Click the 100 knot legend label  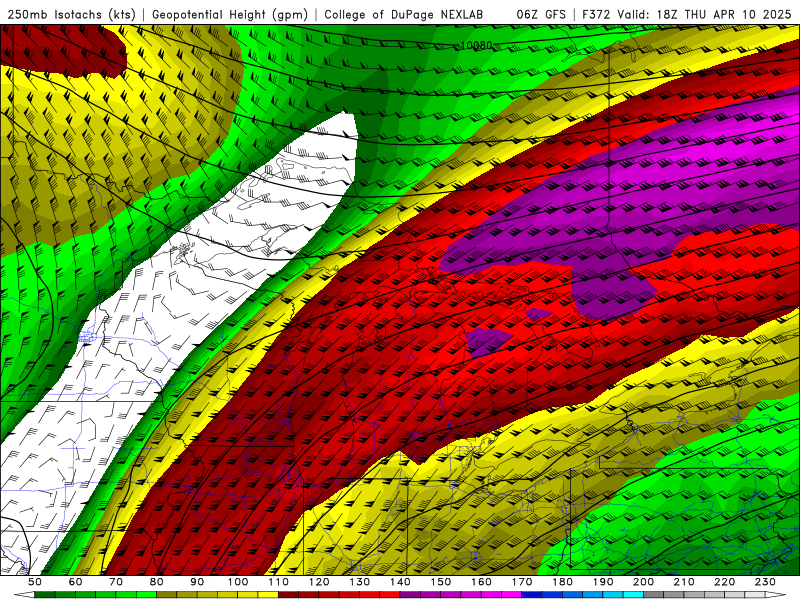[x=238, y=582]
